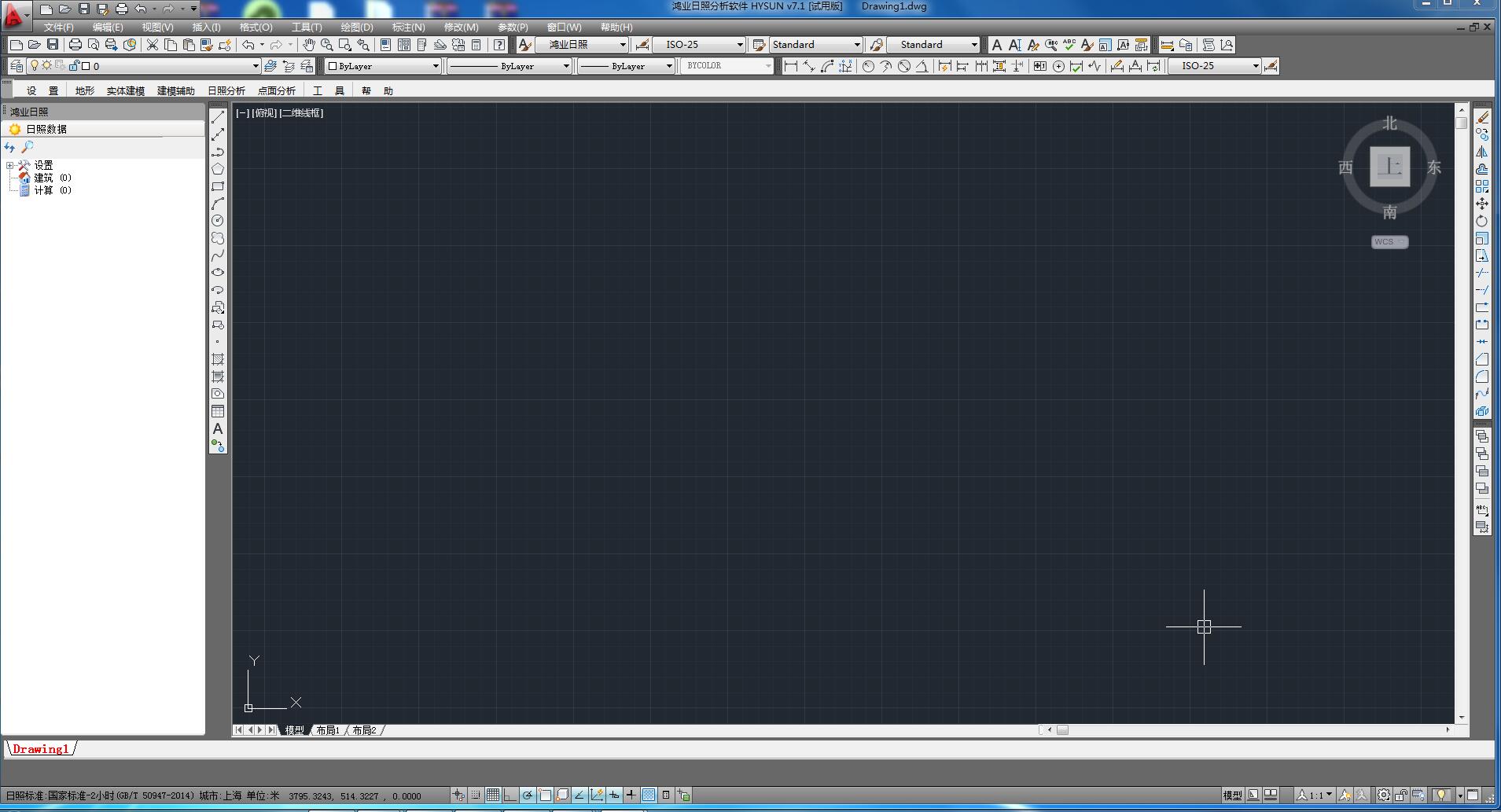1501x812 pixels.
Task: Open the 日照分析 menu
Action: [226, 91]
